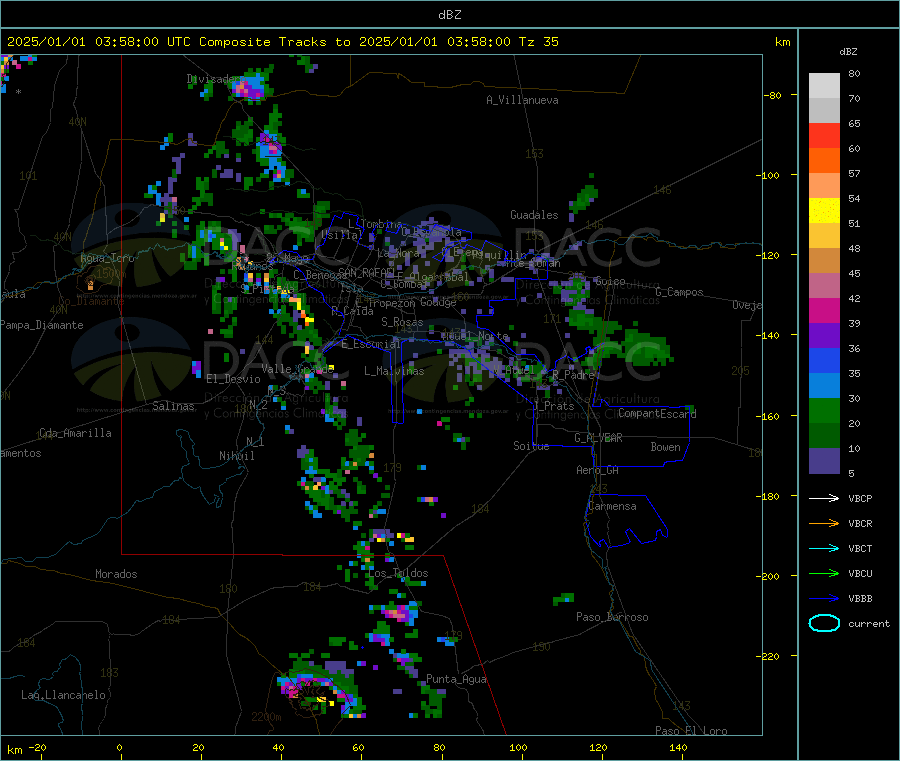Click the arc-shaped storm cell near 2200m label
The image size is (900, 761).
319,688
